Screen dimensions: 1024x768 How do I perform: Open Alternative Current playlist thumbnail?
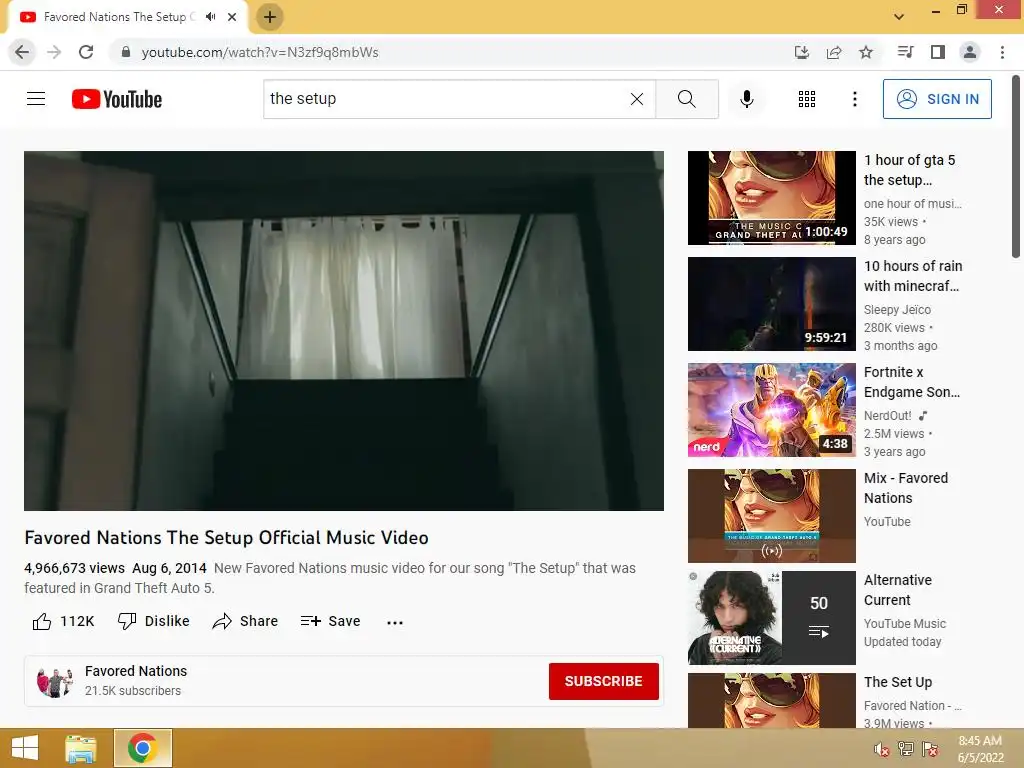771,618
